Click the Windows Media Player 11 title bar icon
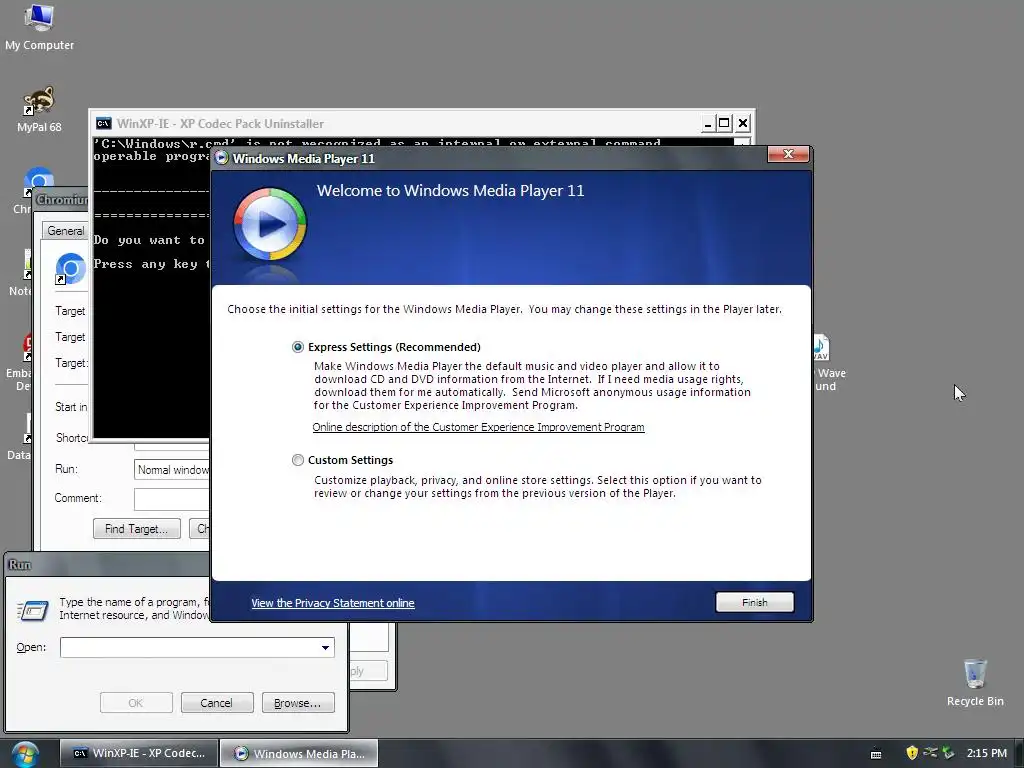 222,158
